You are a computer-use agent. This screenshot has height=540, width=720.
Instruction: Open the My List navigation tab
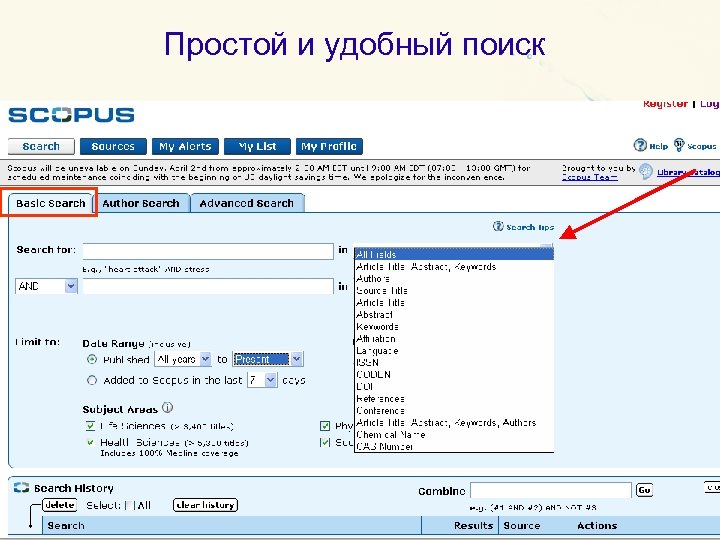257,146
